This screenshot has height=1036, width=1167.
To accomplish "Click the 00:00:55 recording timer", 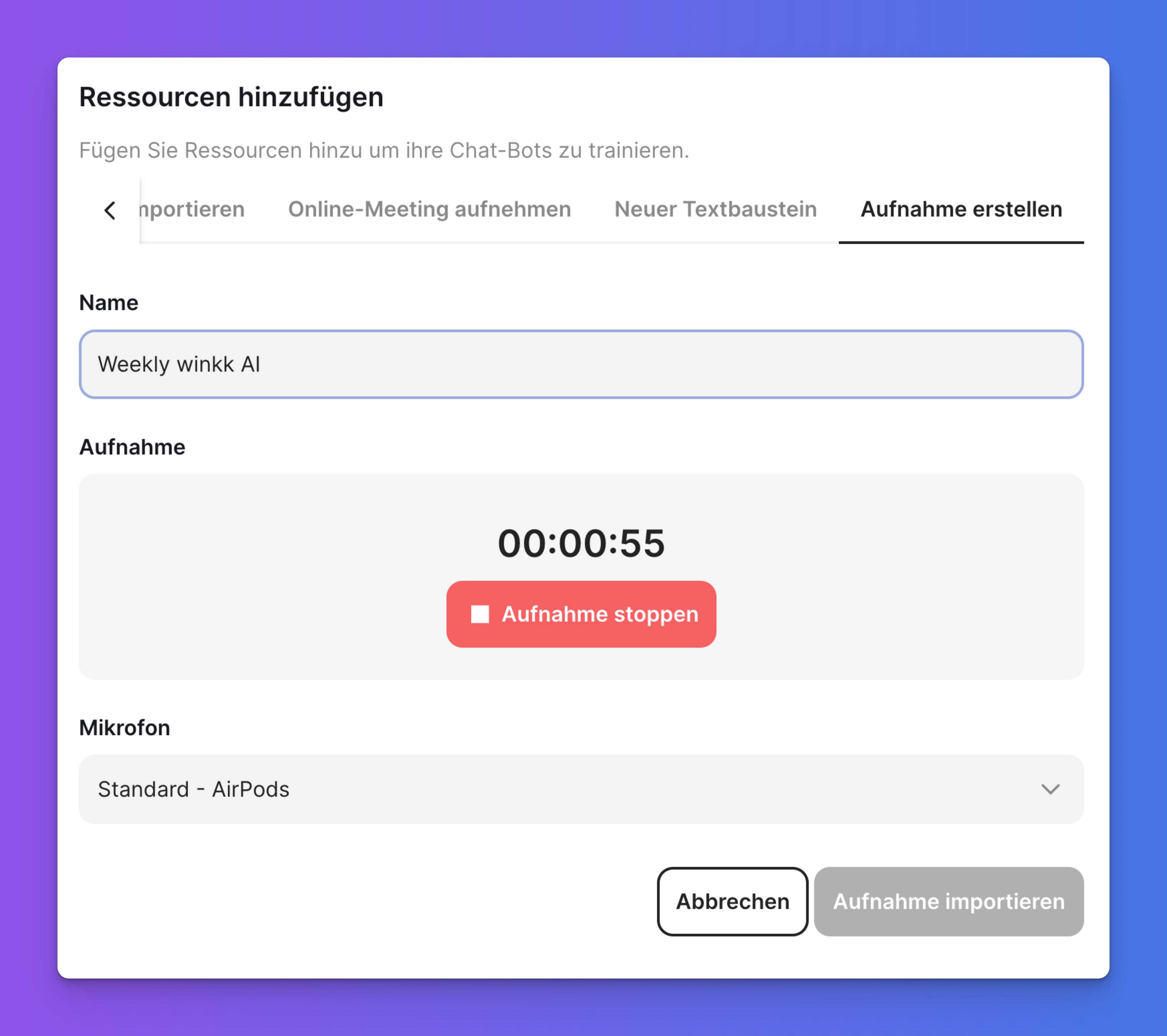I will pyautogui.click(x=581, y=543).
